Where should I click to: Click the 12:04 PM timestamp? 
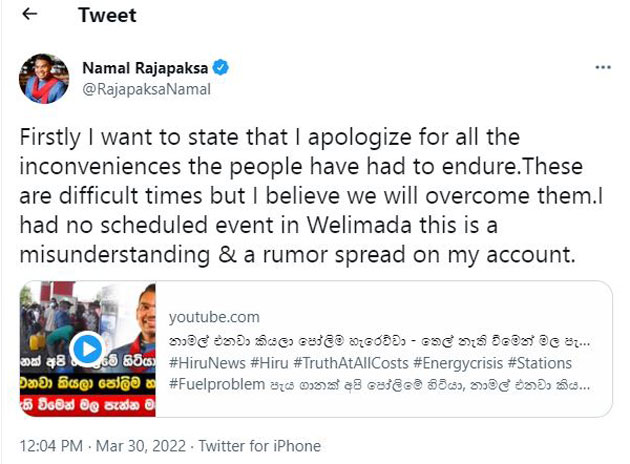(x=51, y=446)
